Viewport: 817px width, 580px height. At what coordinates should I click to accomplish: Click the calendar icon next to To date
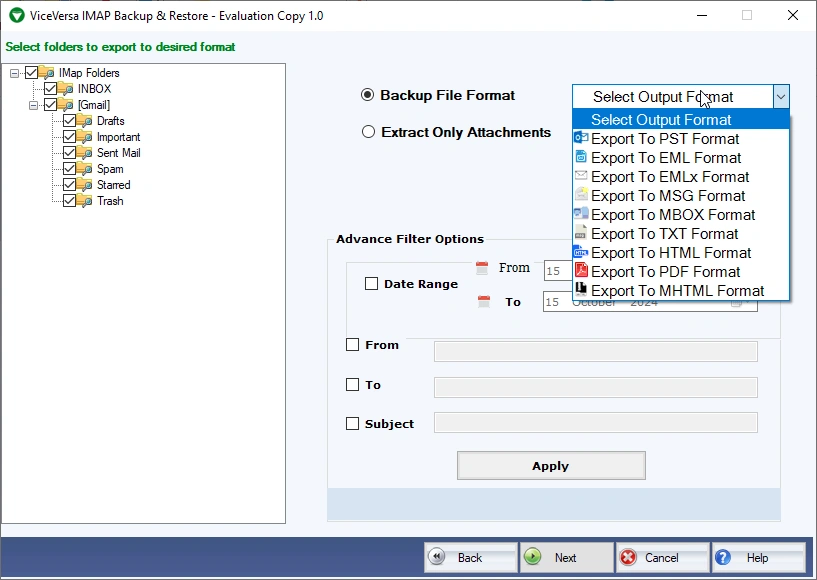(484, 301)
